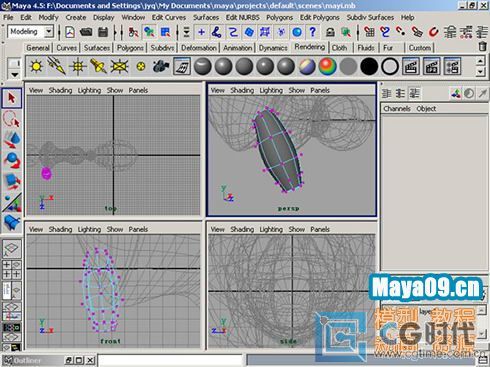Create a camera from the shelf

click(161, 66)
